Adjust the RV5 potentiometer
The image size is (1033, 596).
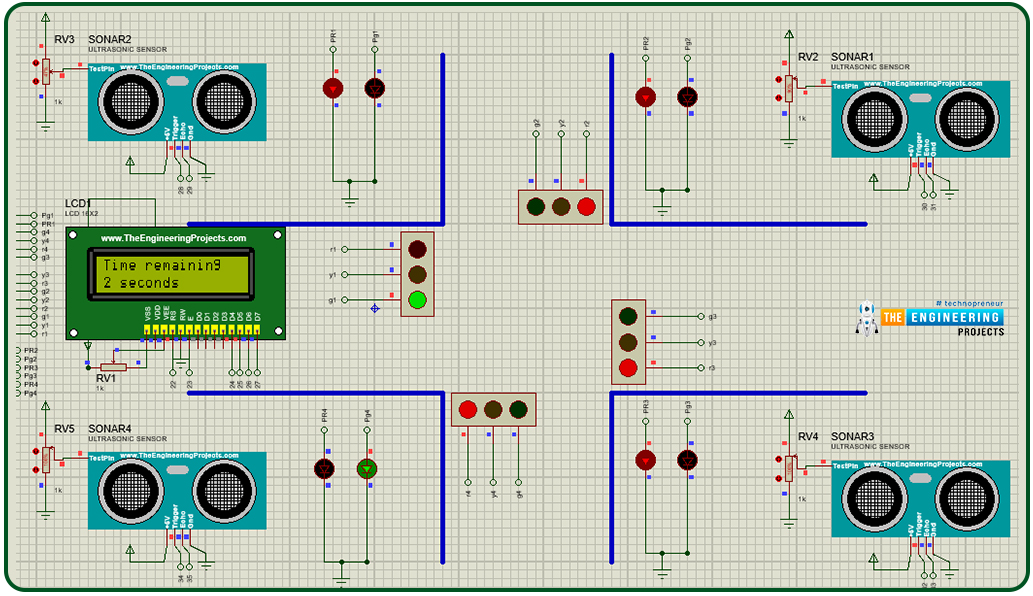click(x=45, y=460)
